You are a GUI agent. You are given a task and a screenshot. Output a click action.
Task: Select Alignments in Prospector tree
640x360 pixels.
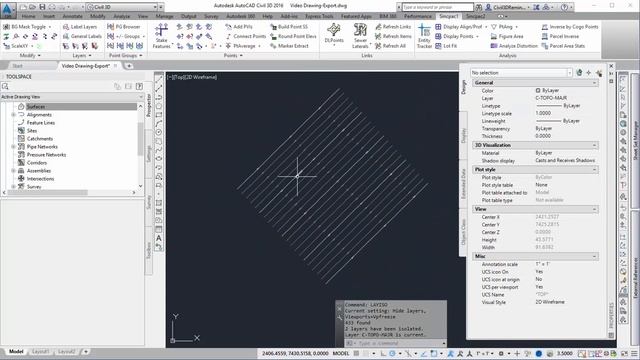click(x=39, y=115)
